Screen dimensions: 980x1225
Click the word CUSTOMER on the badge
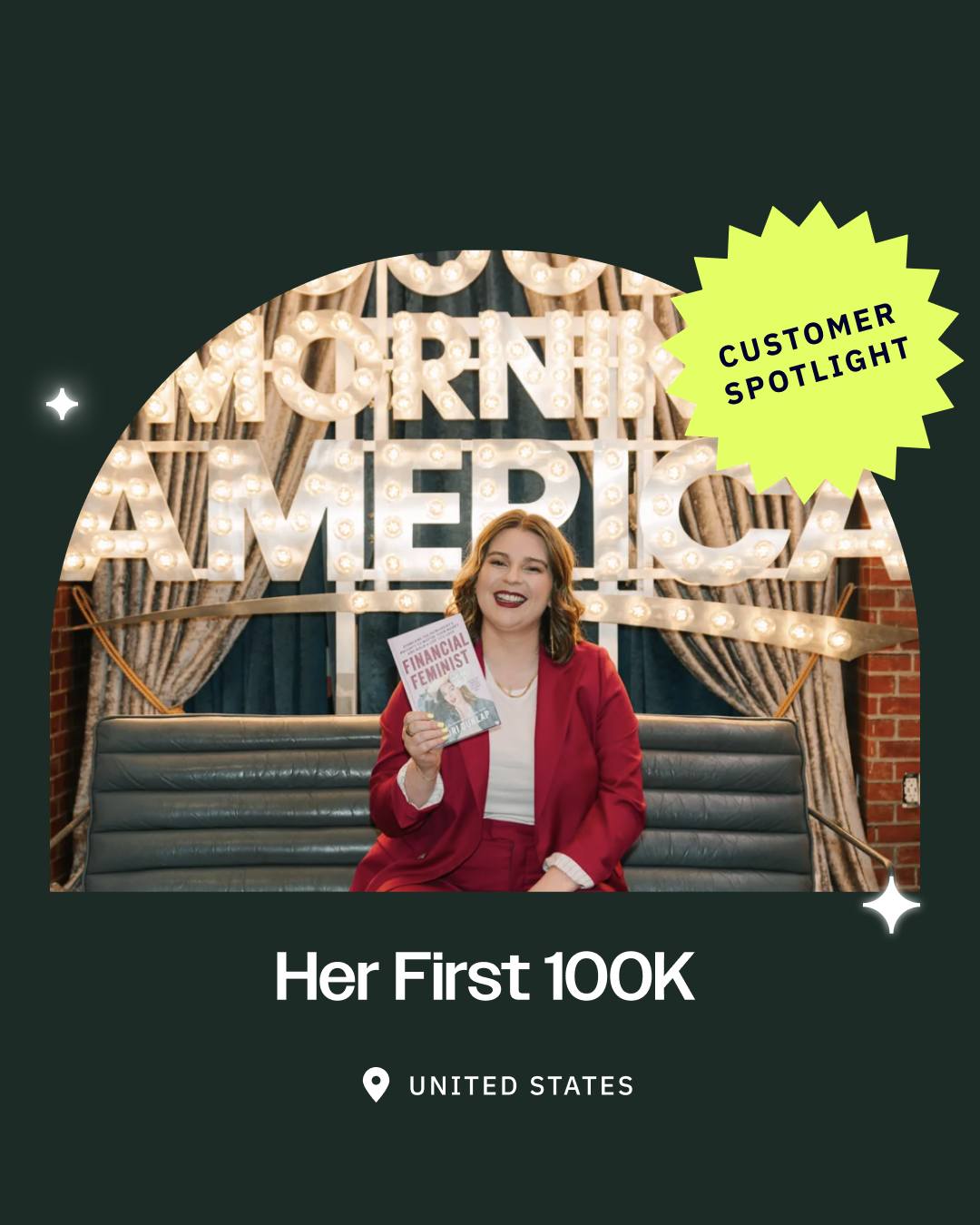click(808, 335)
